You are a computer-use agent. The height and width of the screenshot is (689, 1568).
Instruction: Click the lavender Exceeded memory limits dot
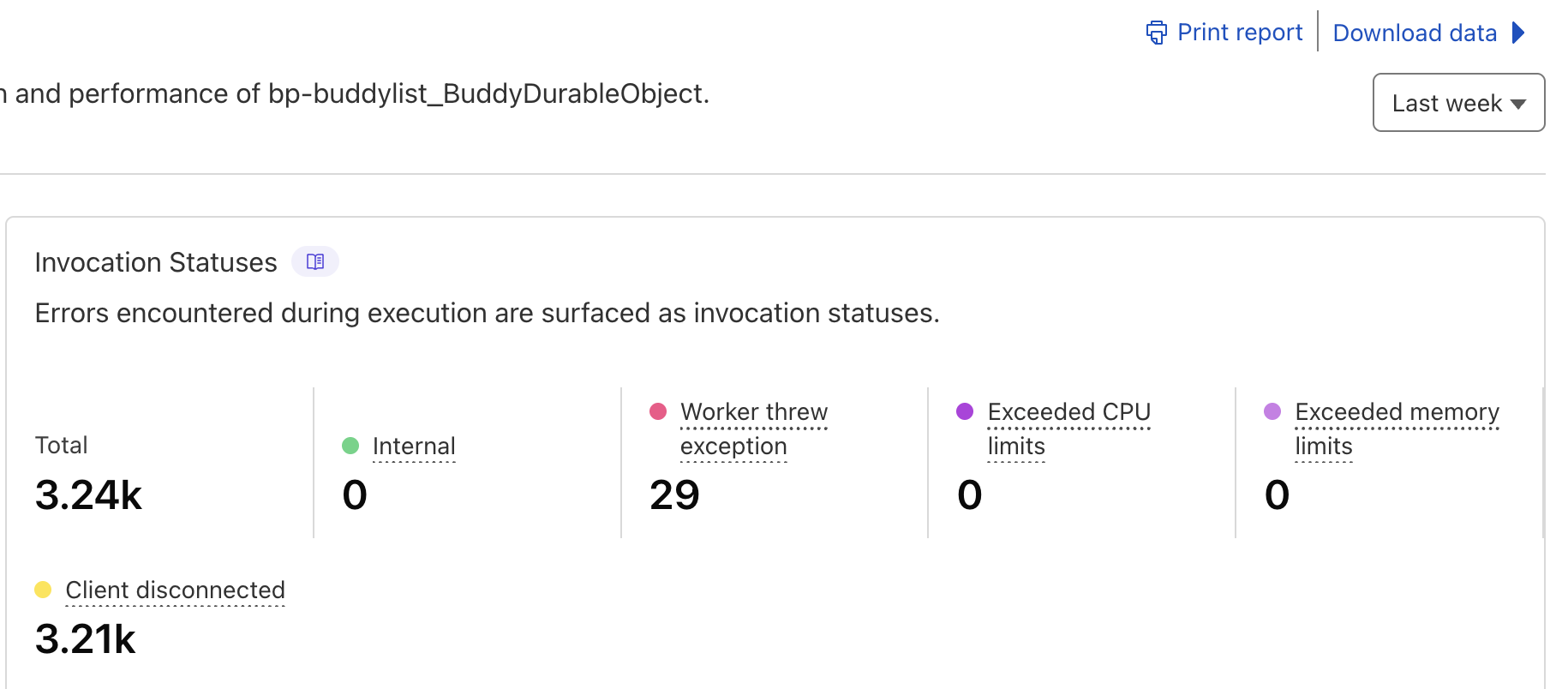[1272, 411]
